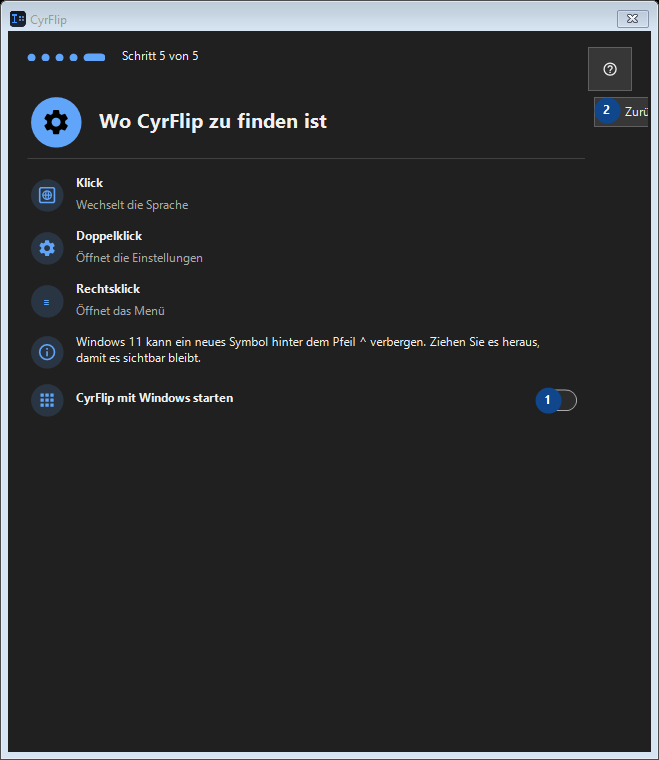Select the second step progress dot
This screenshot has height=760, width=659.
coord(46,57)
